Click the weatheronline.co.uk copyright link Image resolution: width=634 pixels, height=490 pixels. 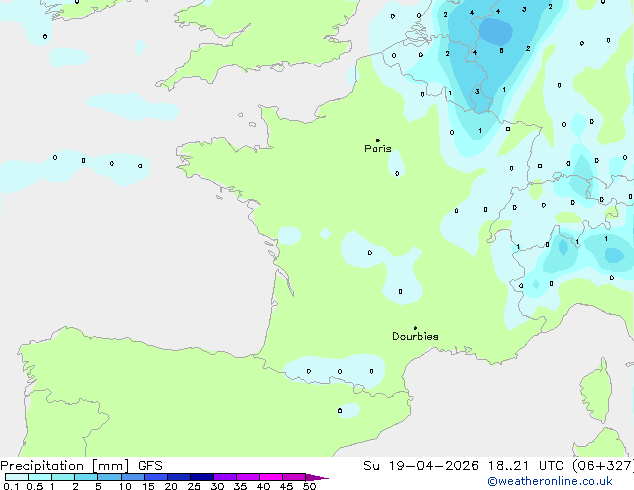[550, 481]
